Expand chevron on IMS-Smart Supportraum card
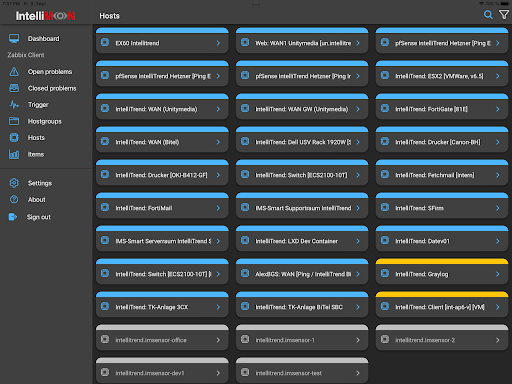The height and width of the screenshot is (384, 512). pyautogui.click(x=358, y=208)
